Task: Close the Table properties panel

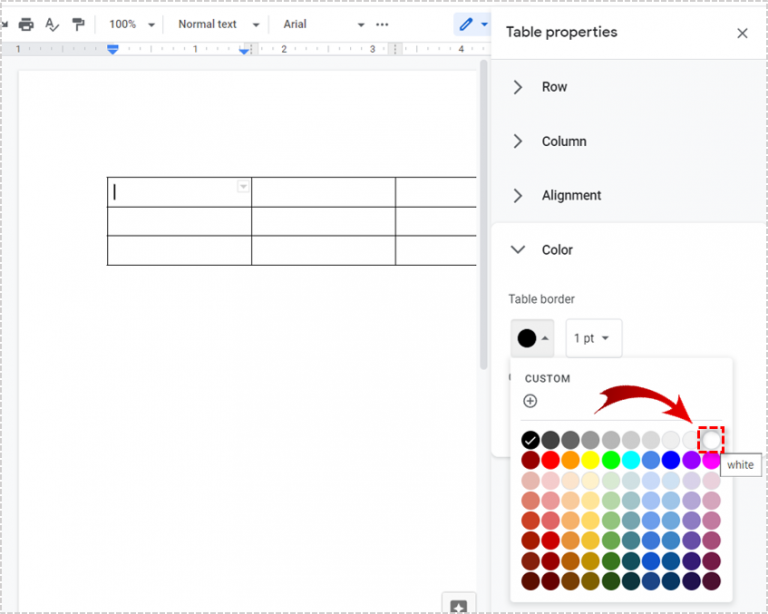Action: pos(742,33)
